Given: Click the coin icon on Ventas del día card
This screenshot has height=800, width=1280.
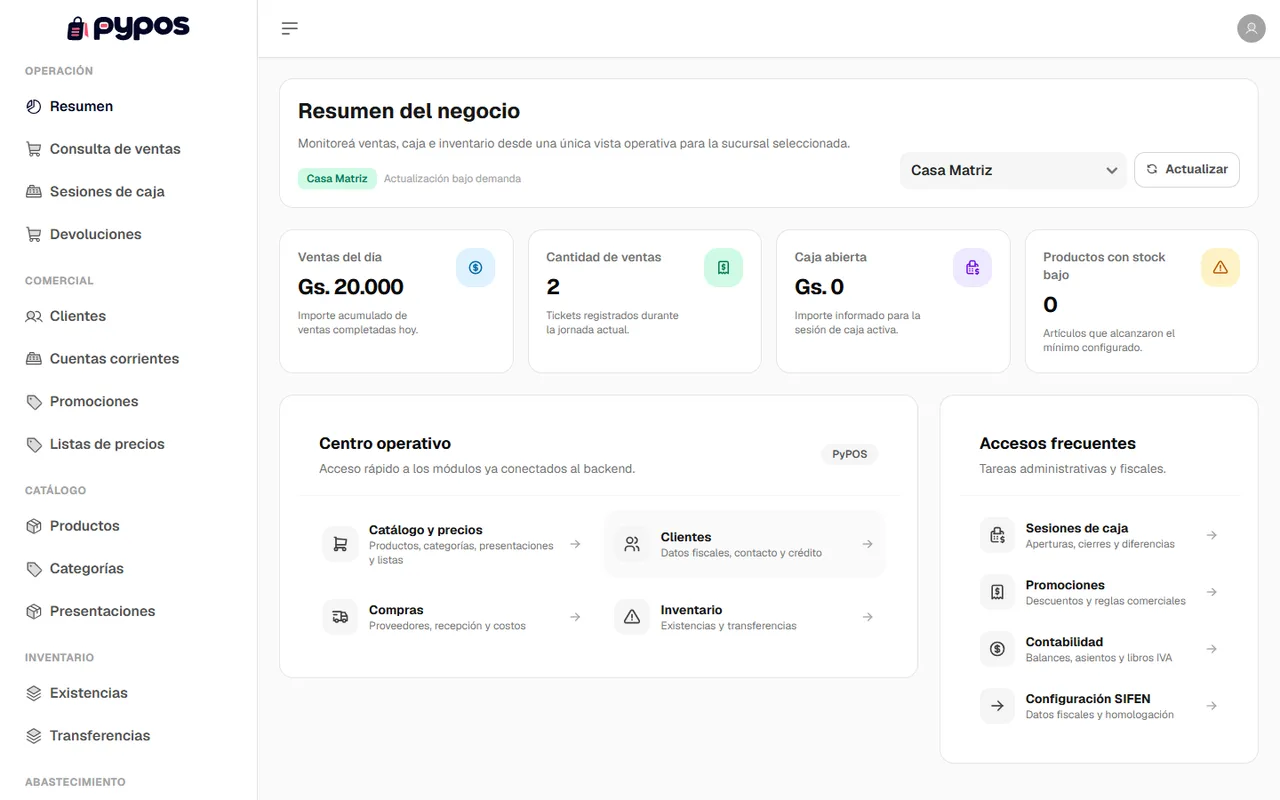Looking at the screenshot, I should point(475,268).
